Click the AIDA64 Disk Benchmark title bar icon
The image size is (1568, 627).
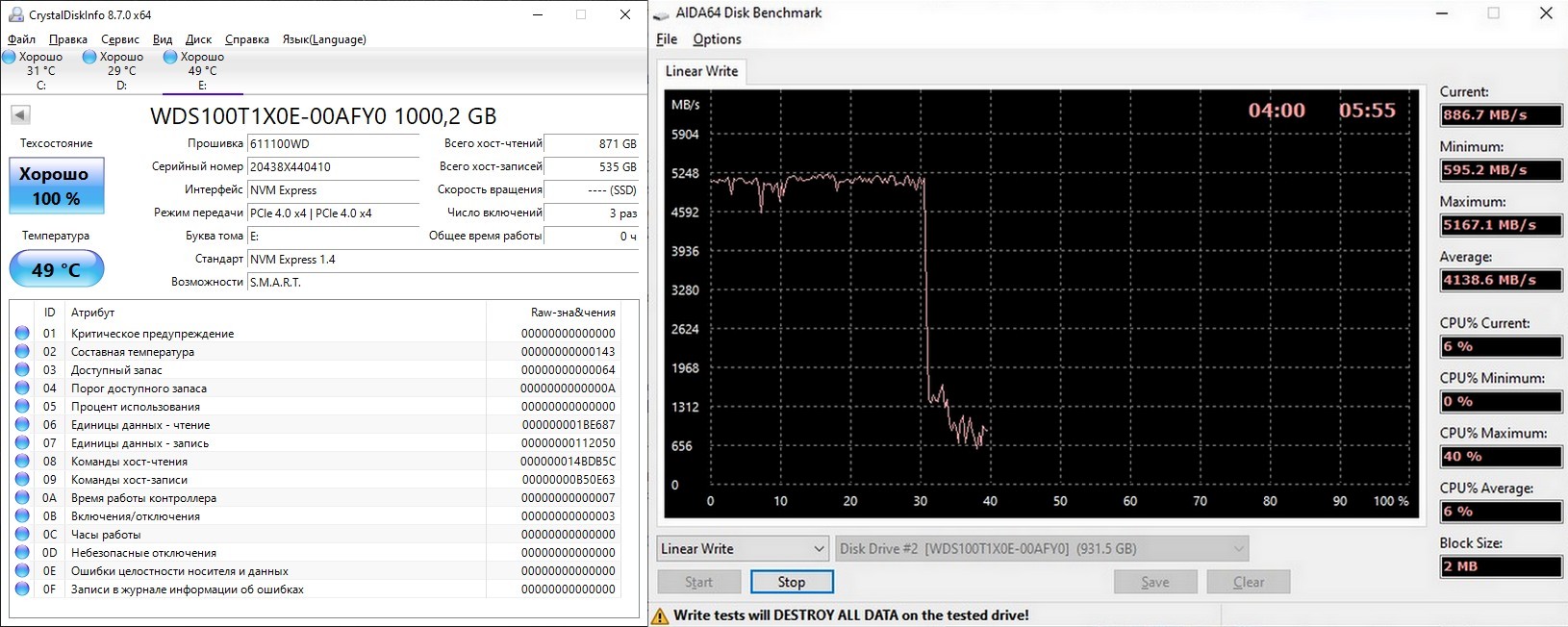pyautogui.click(x=661, y=14)
